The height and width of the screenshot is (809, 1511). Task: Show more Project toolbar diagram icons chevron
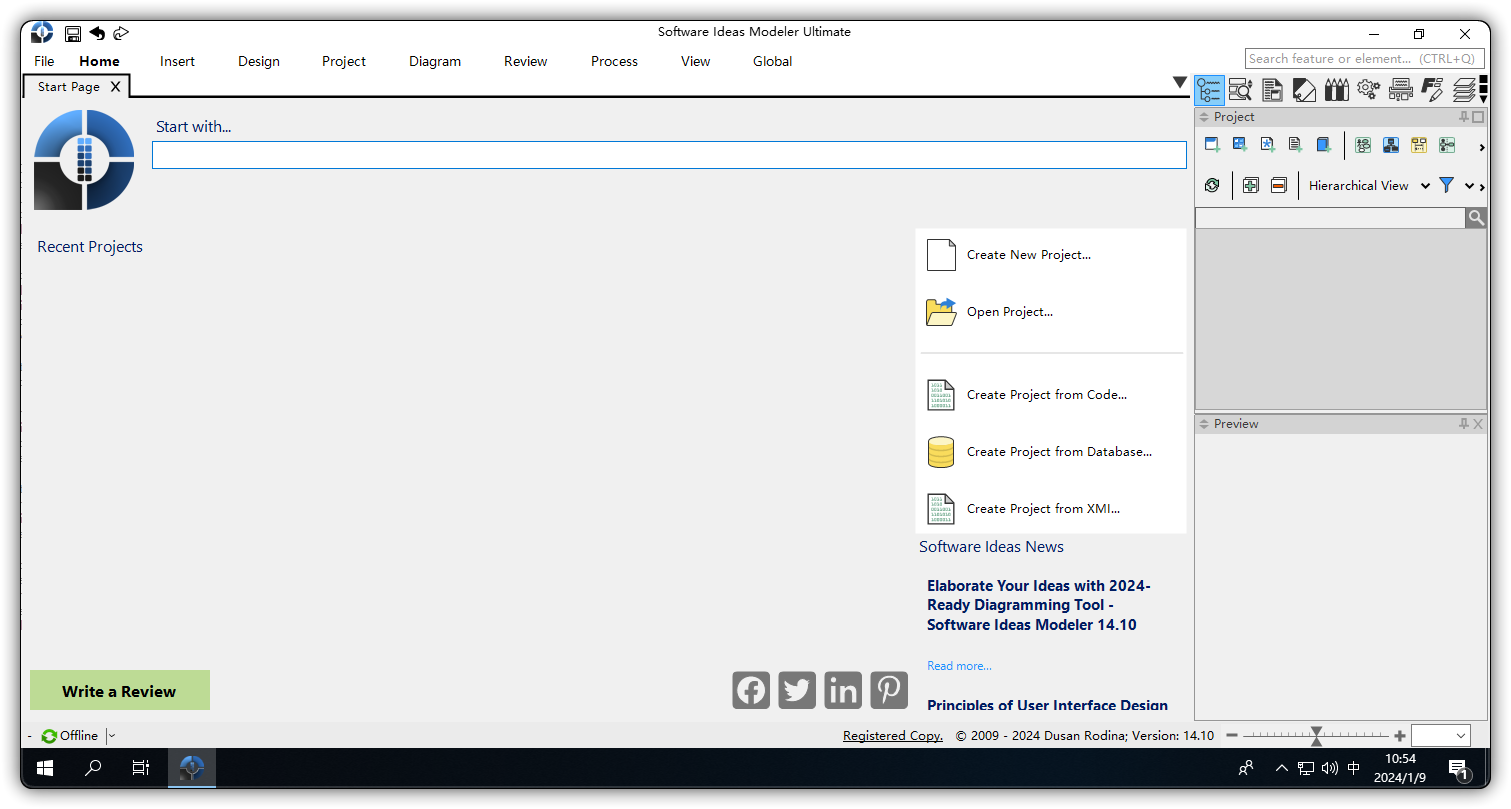(1481, 147)
